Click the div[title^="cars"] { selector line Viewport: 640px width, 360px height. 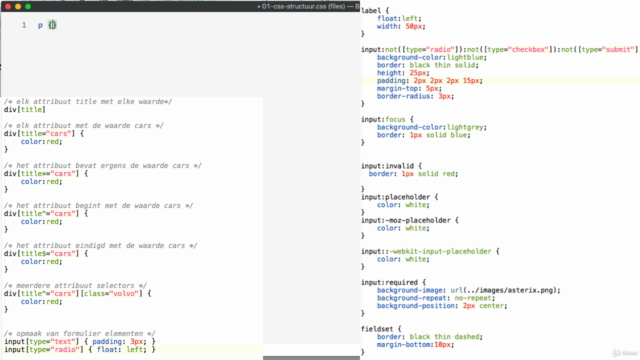point(46,213)
